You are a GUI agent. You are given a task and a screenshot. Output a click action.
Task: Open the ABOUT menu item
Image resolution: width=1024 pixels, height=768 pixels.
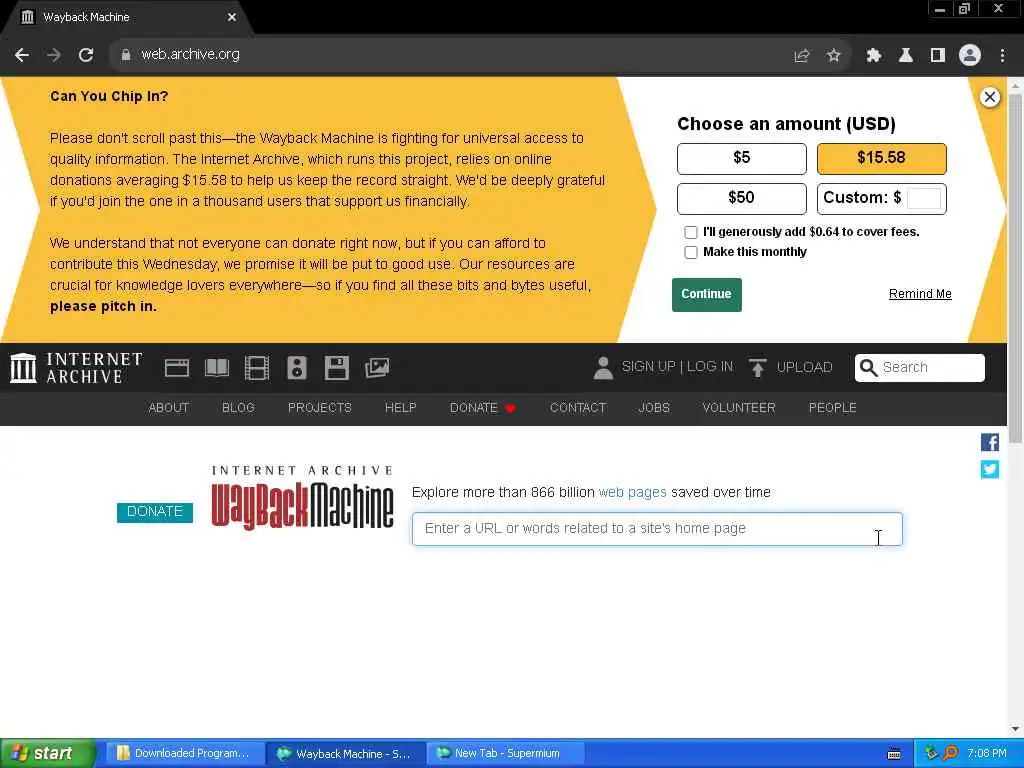168,408
